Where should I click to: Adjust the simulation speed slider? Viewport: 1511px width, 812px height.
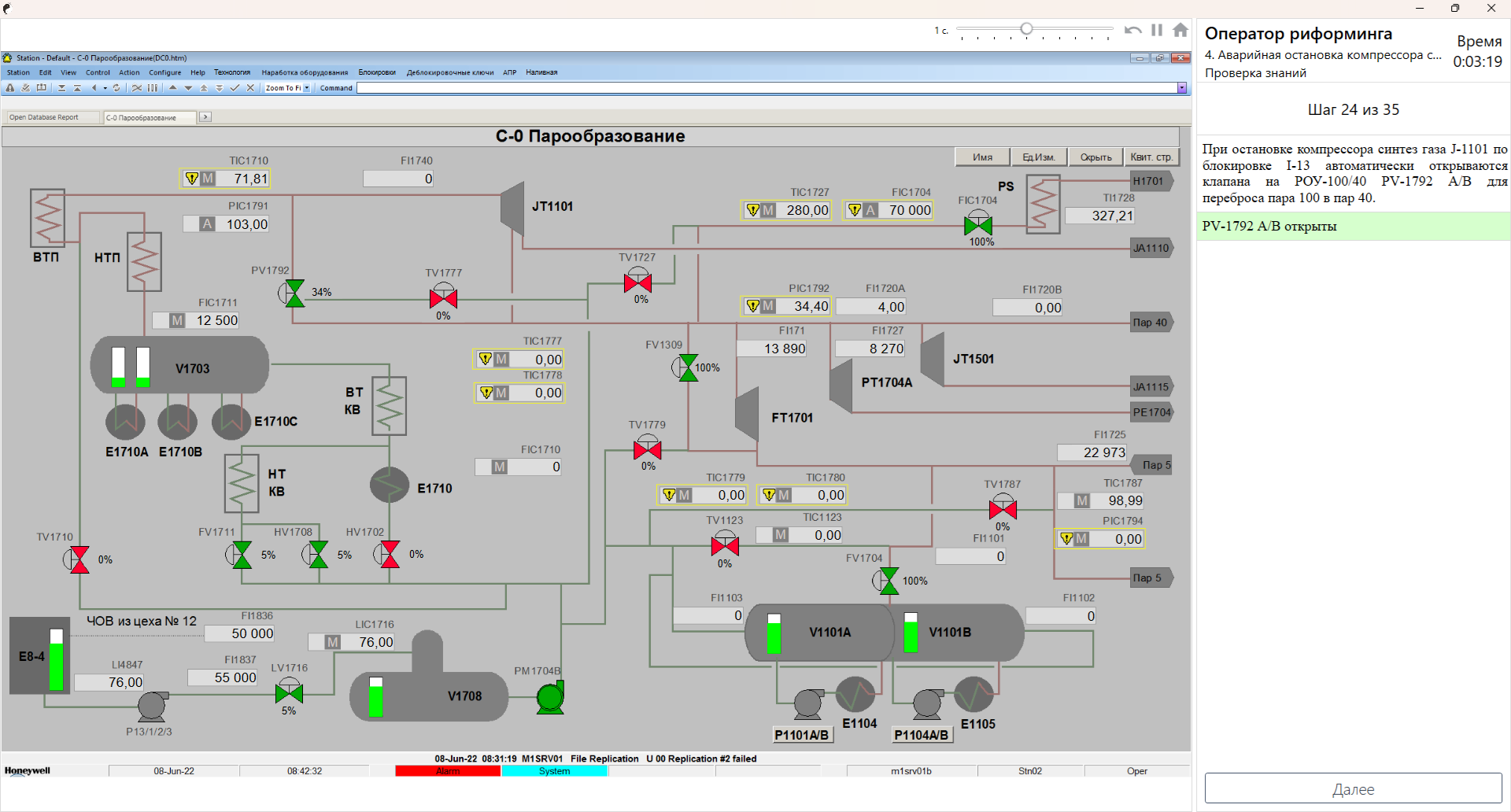pyautogui.click(x=1026, y=29)
